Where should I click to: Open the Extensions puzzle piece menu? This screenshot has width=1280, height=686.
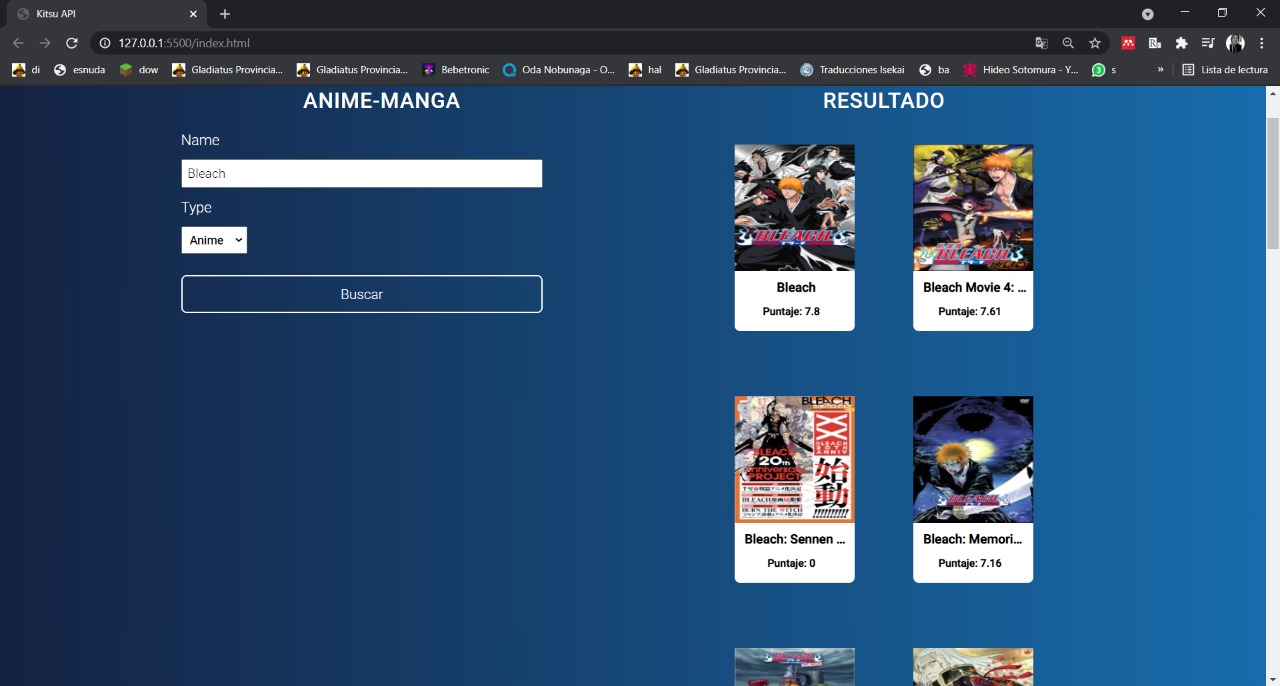pos(1181,43)
